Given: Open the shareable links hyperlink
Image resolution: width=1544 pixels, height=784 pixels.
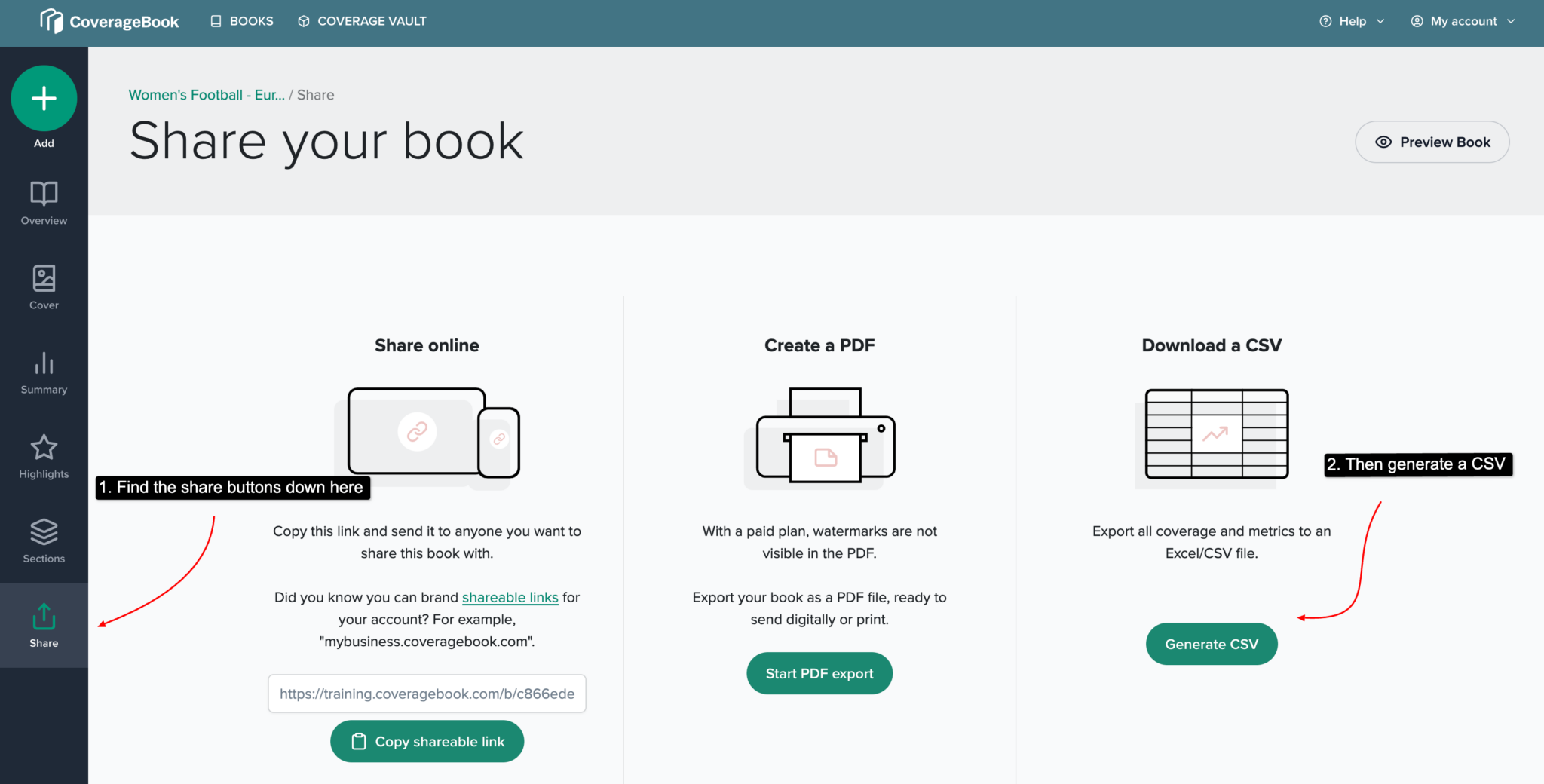Looking at the screenshot, I should [x=510, y=597].
